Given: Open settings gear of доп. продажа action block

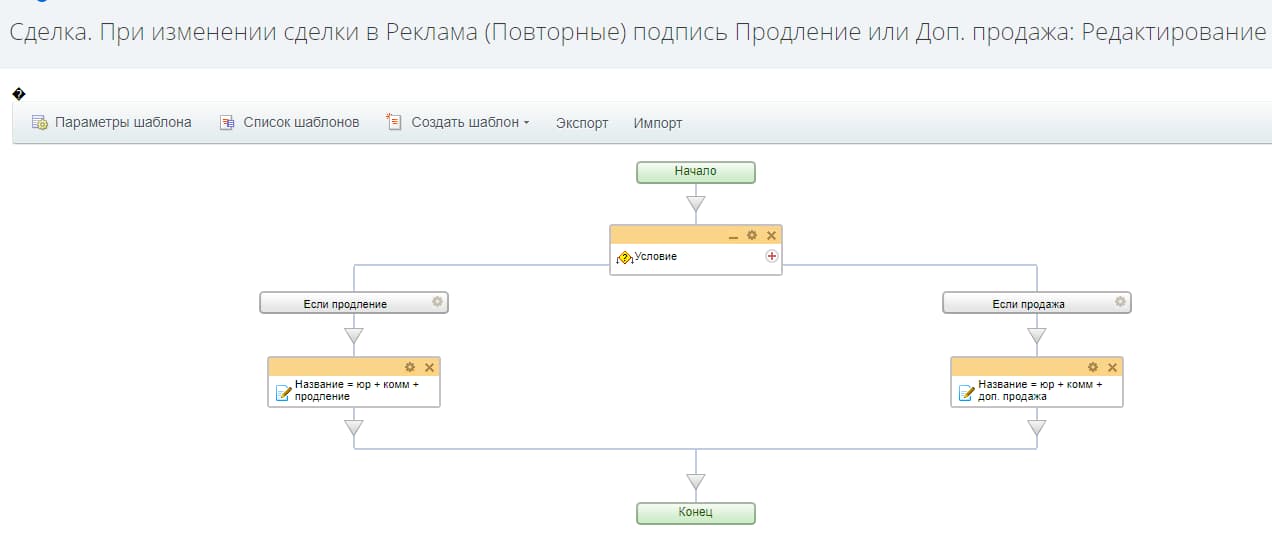Looking at the screenshot, I should click(1093, 367).
